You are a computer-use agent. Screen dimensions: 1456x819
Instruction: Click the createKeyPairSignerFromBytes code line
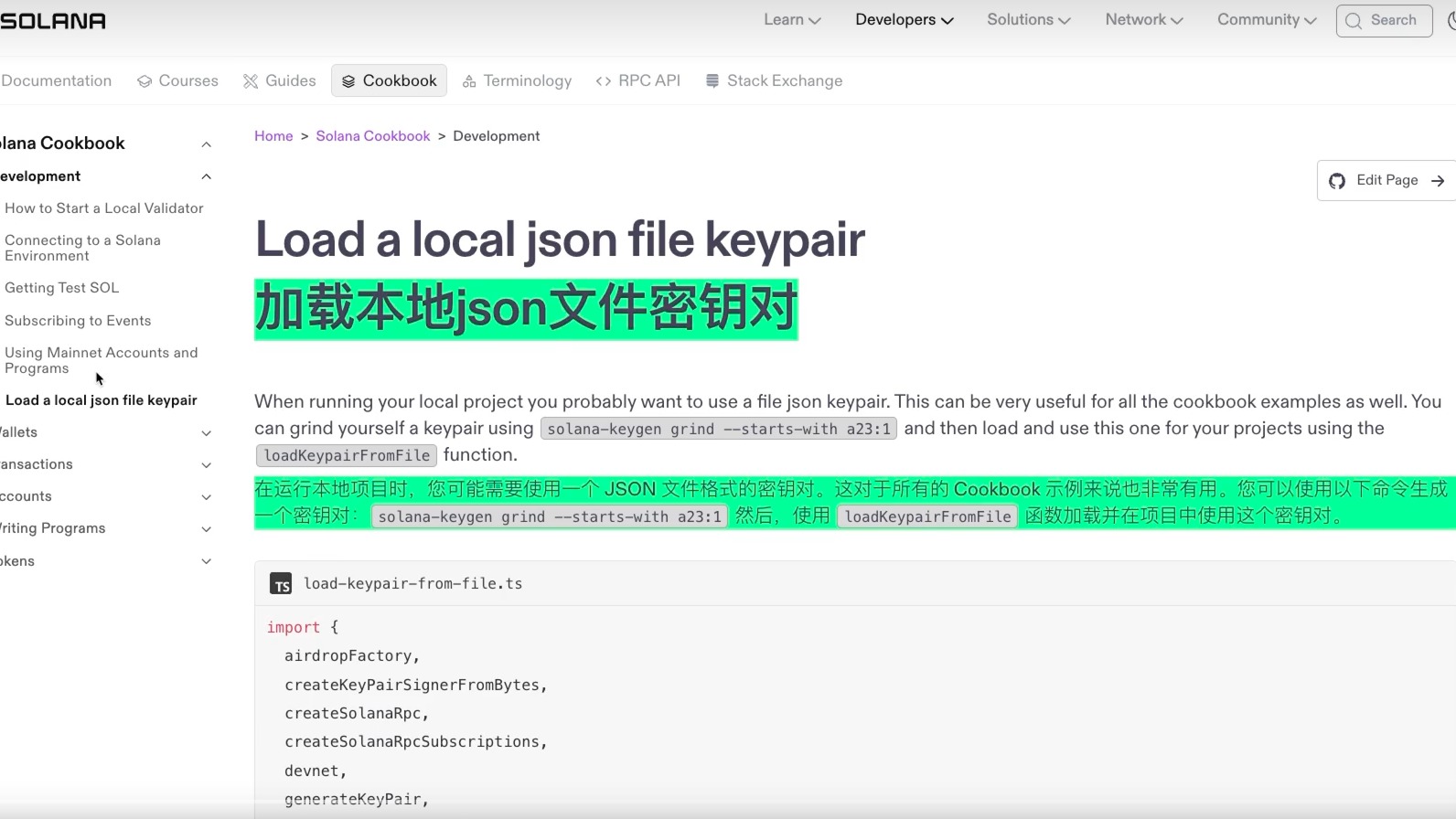tap(416, 685)
